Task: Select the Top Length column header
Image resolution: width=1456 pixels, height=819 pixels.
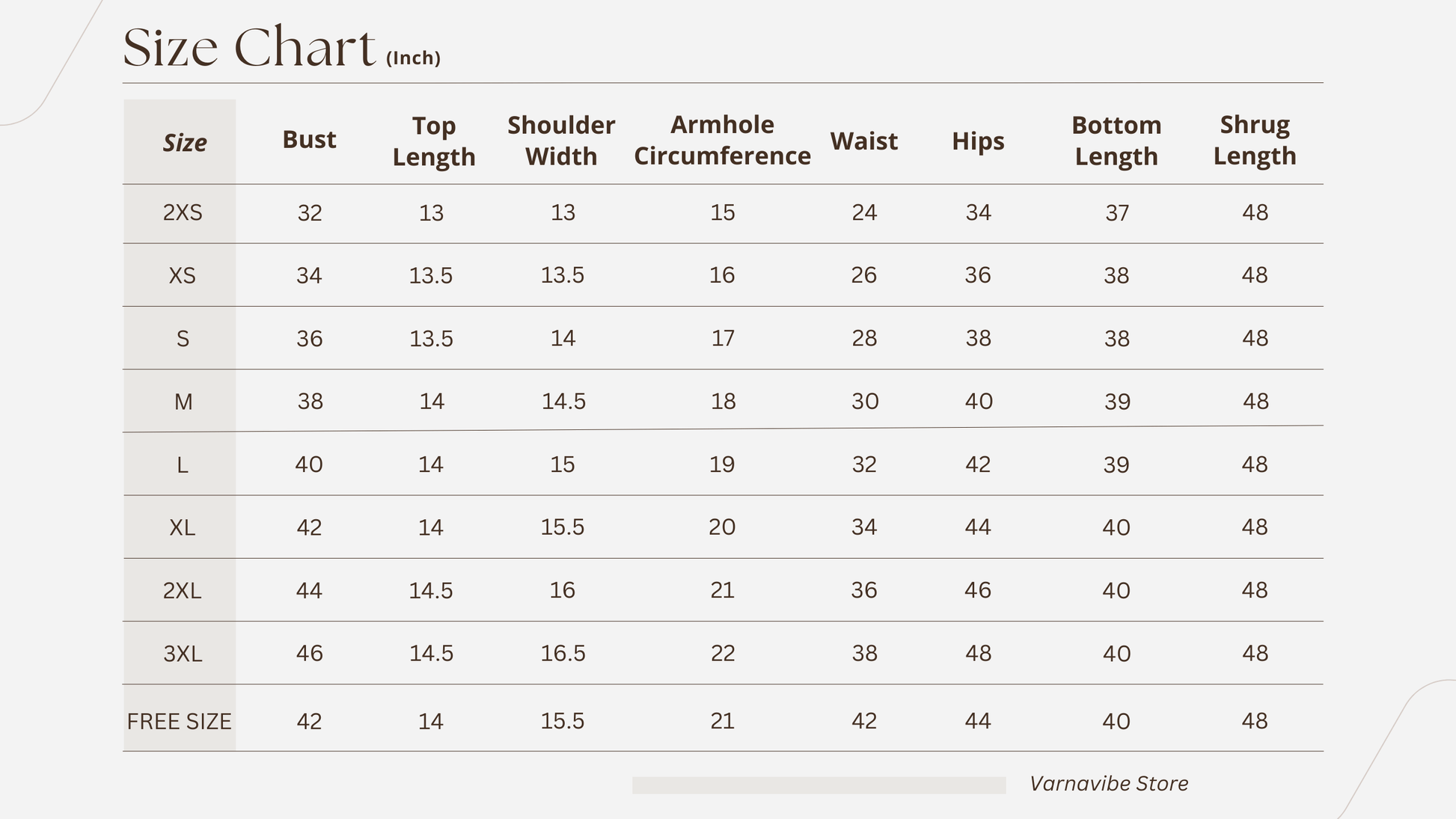Action: 434,141
